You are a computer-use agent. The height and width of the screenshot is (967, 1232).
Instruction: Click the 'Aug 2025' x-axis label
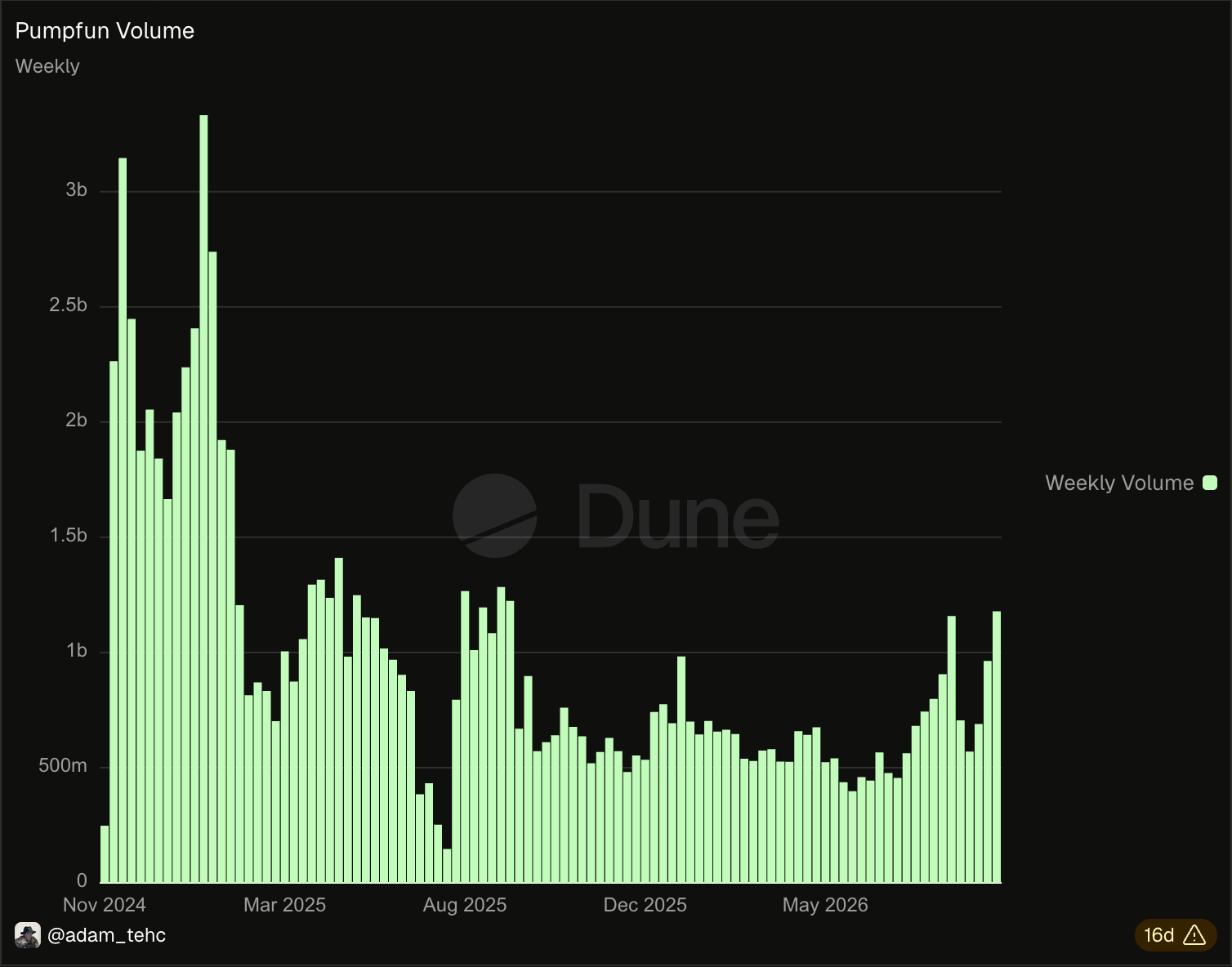tap(465, 905)
